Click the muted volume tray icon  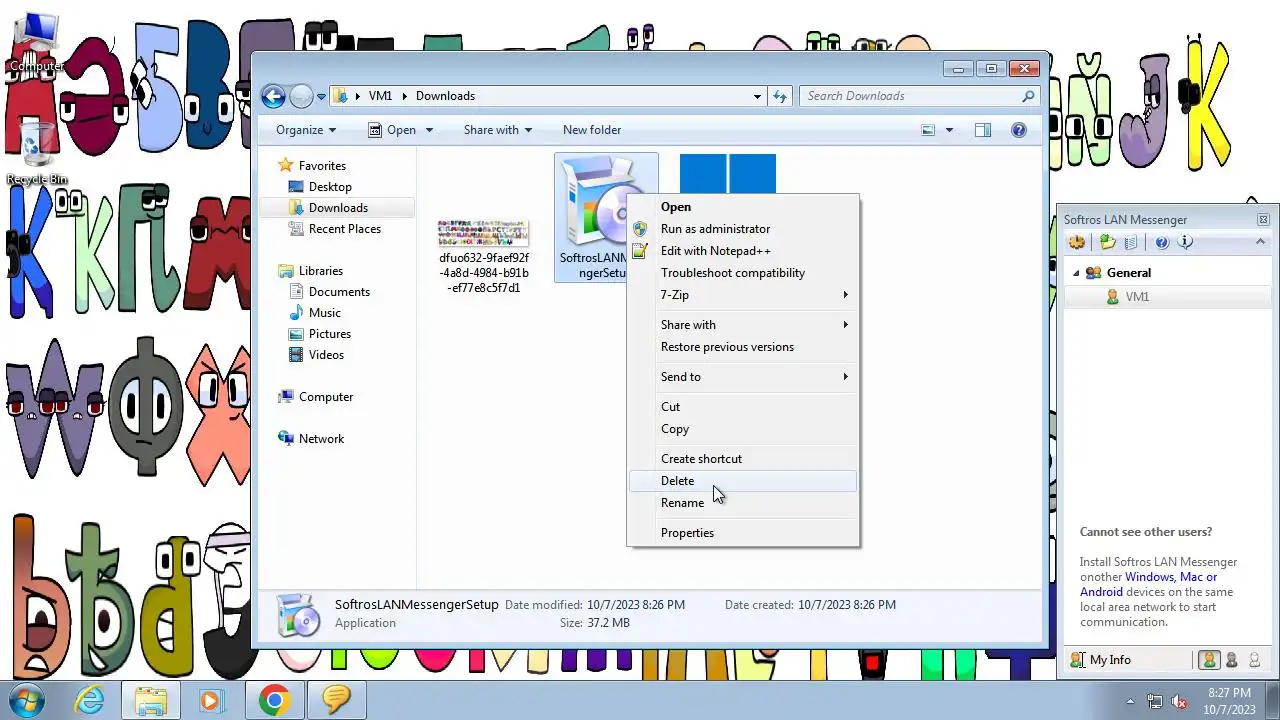pyautogui.click(x=1179, y=701)
